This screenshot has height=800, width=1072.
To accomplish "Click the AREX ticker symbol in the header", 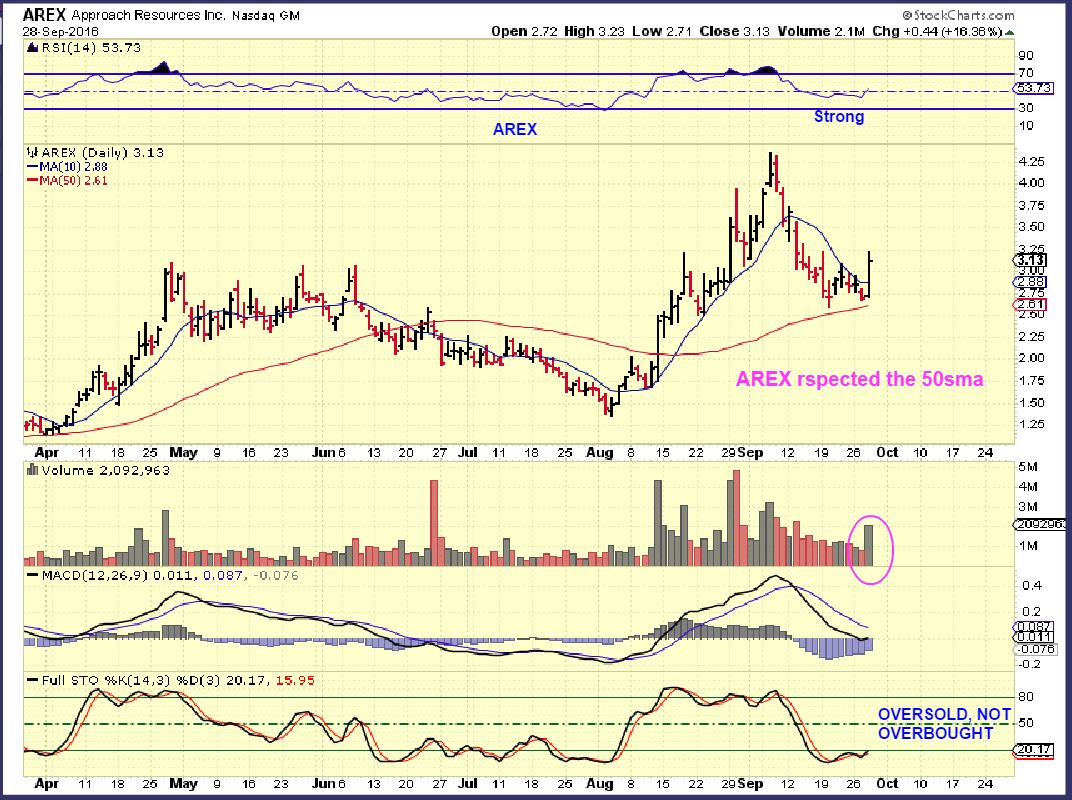I will coord(44,14).
